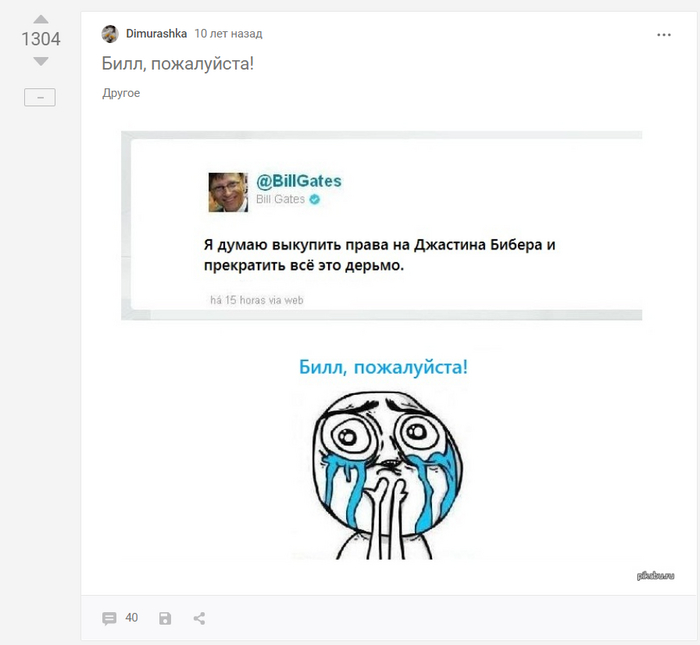Open the Dimurashka author profile link
This screenshot has width=700, height=645.
156,34
